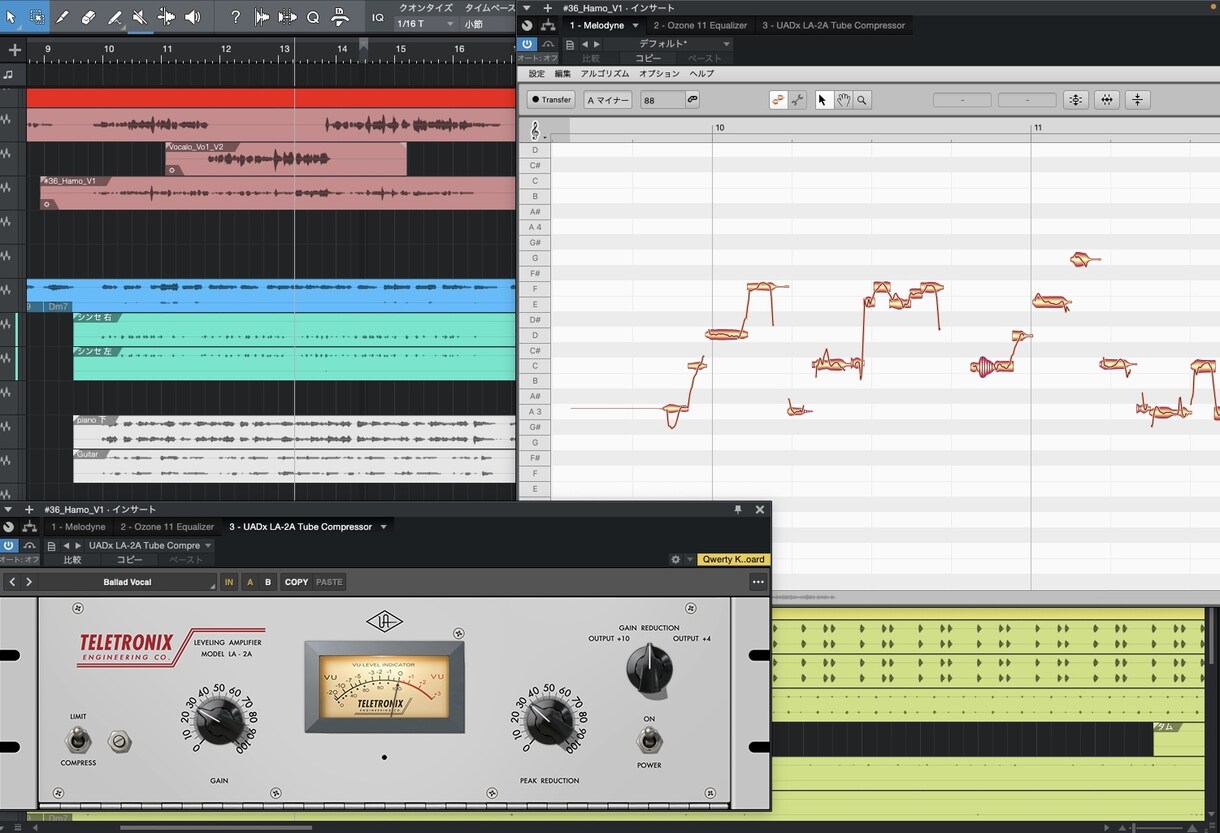The height and width of the screenshot is (833, 1220).
Task: Open the デフォルト preset dropdown
Action: click(670, 44)
